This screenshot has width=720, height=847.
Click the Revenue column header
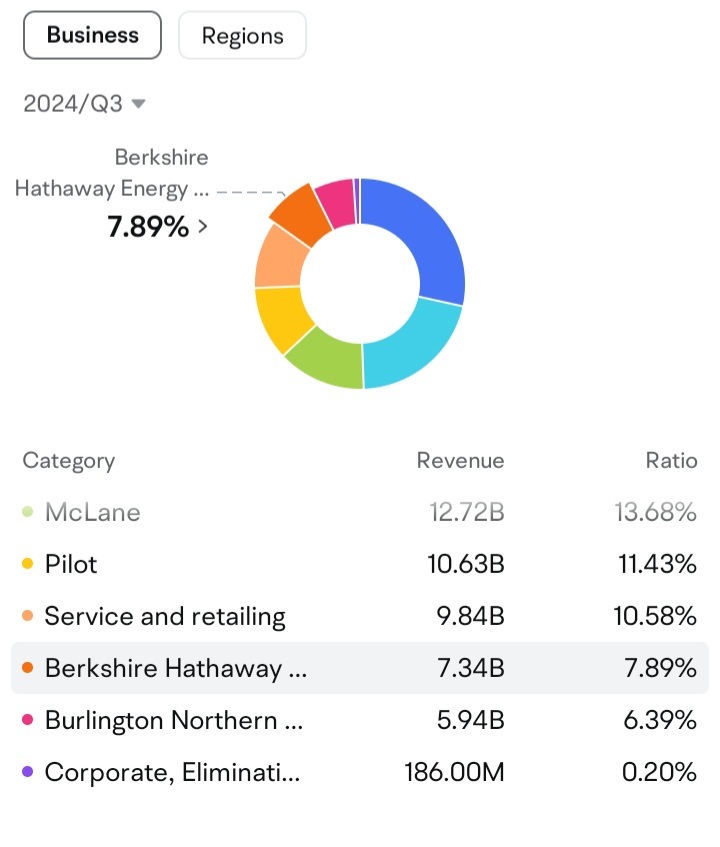(x=460, y=461)
